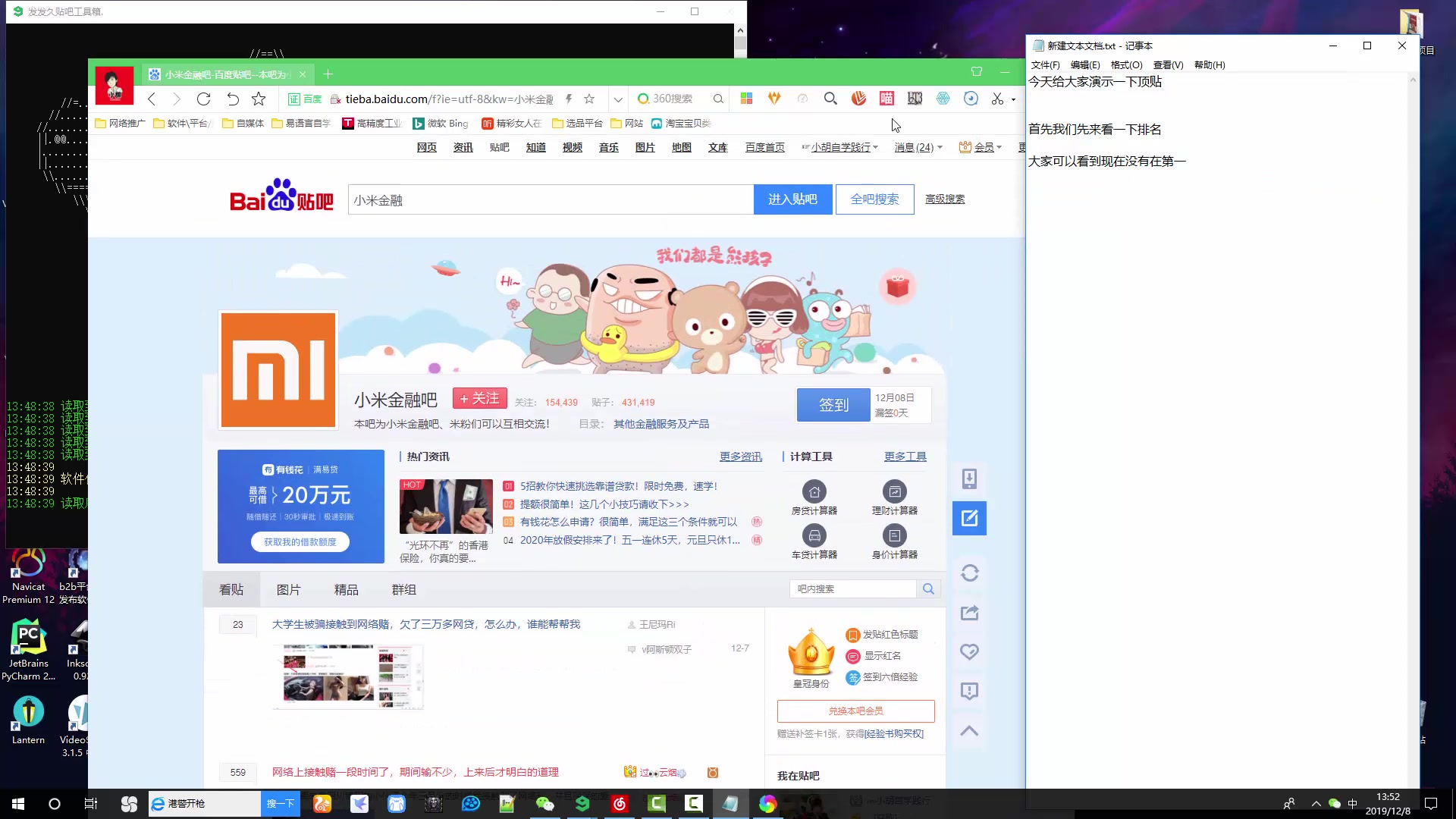Viewport: 1456px width, 819px height.
Task: Open the 文件(F) menu in Notepad
Action: tap(1045, 65)
